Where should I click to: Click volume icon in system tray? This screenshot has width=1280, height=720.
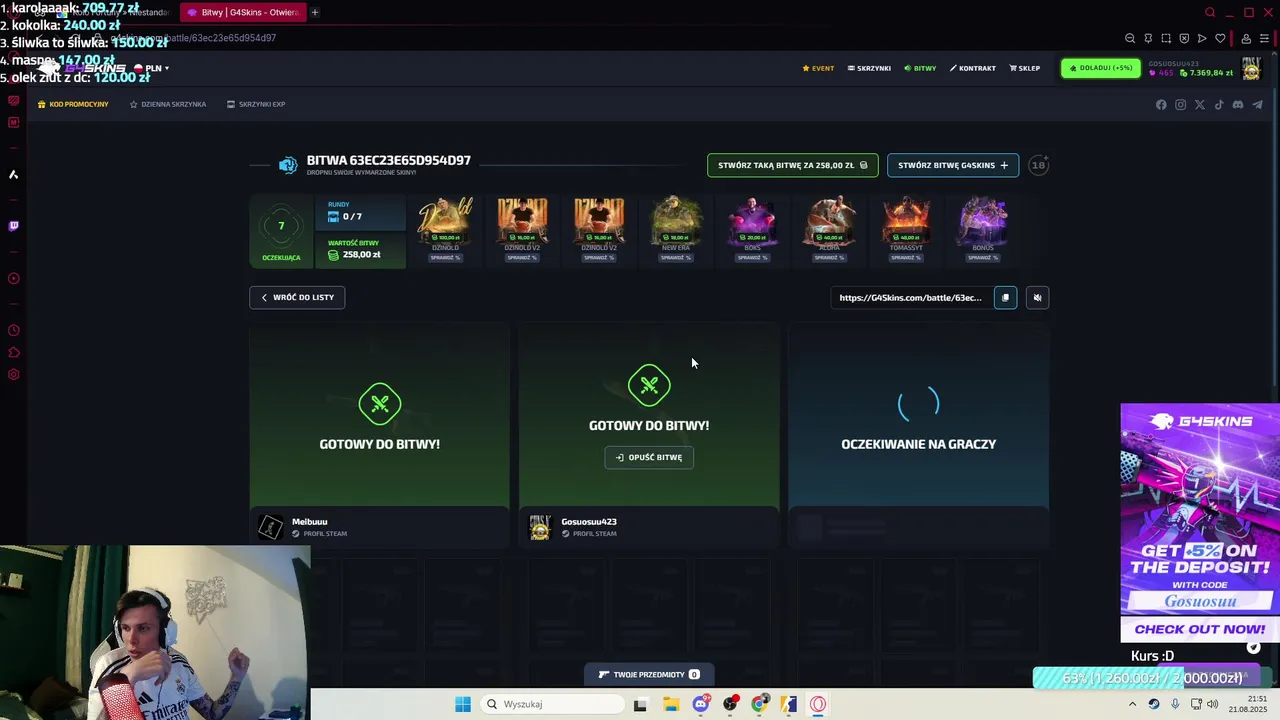coord(1213,704)
